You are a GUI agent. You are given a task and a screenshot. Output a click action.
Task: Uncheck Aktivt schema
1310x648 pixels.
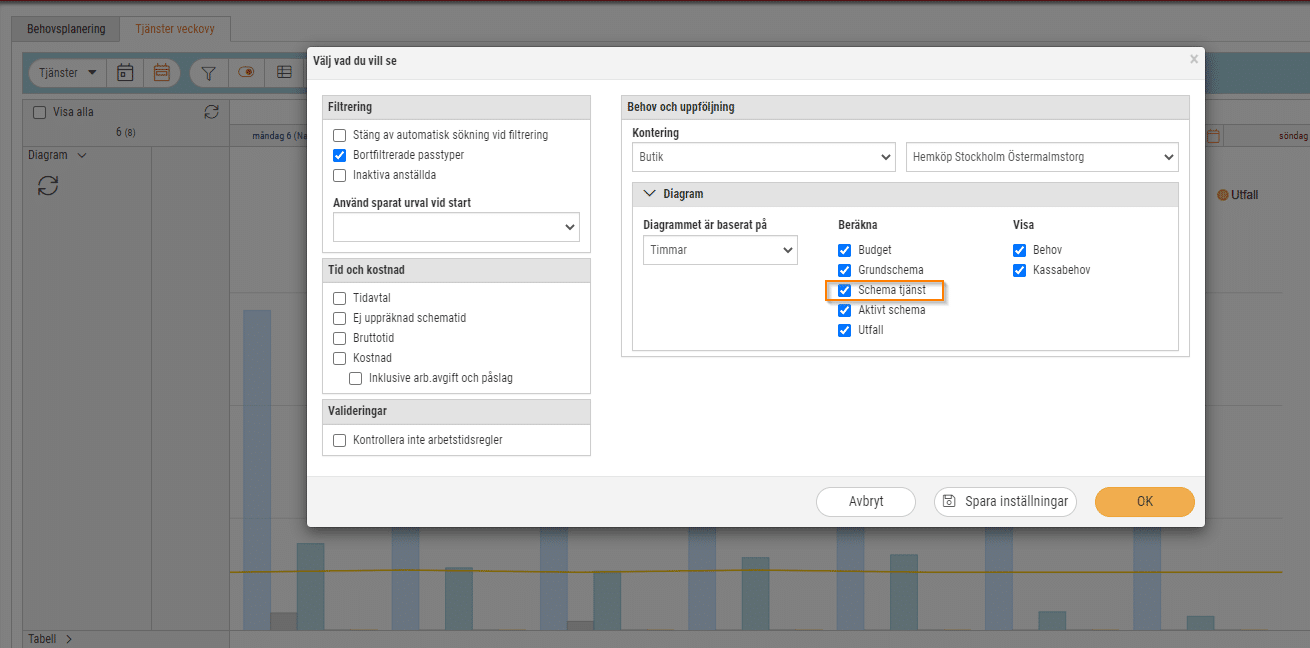845,310
